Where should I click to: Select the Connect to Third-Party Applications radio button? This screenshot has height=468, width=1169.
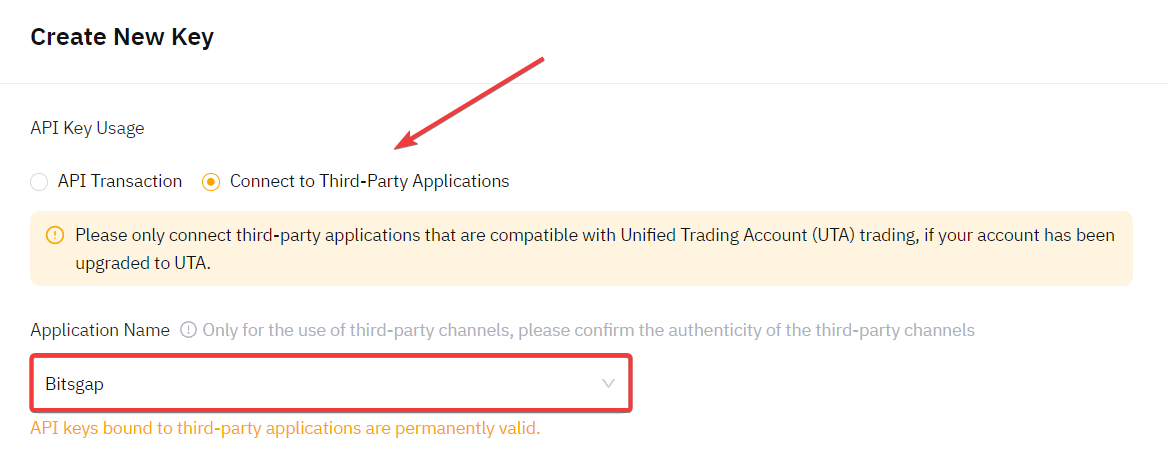click(211, 182)
